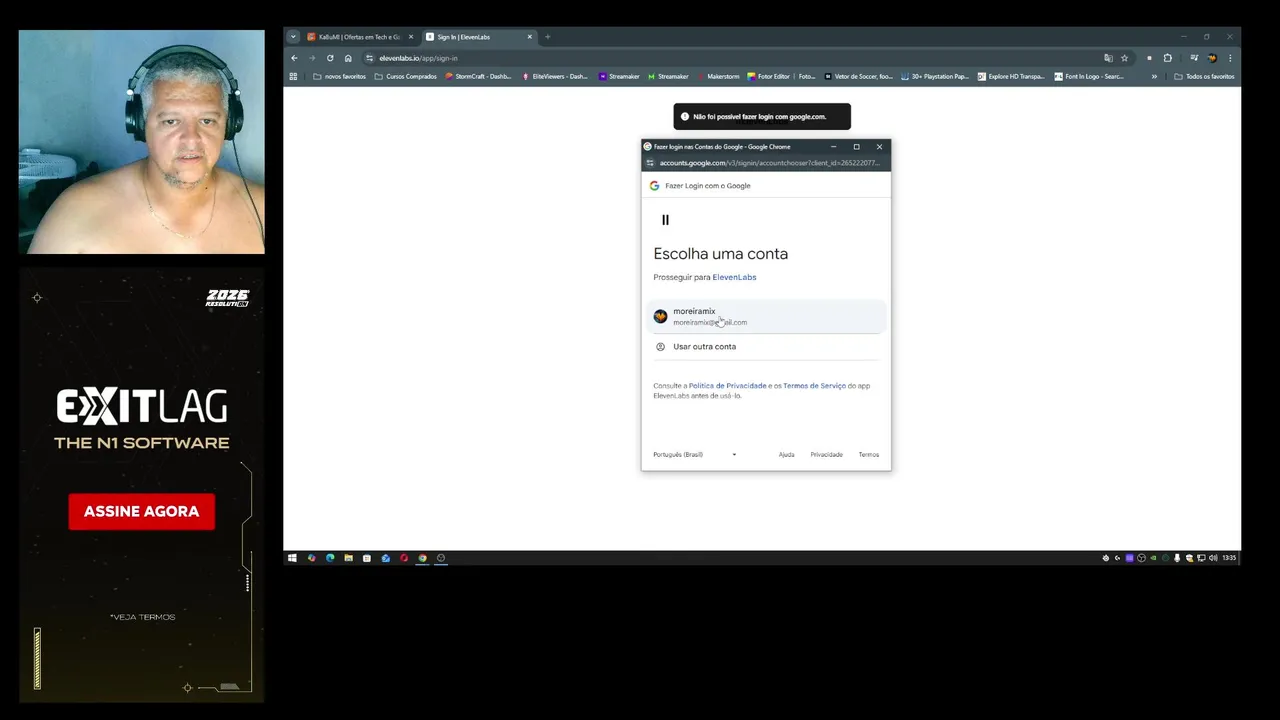This screenshot has height=720, width=1280.
Task: Open the Font In Logo bookmark
Action: [1089, 76]
